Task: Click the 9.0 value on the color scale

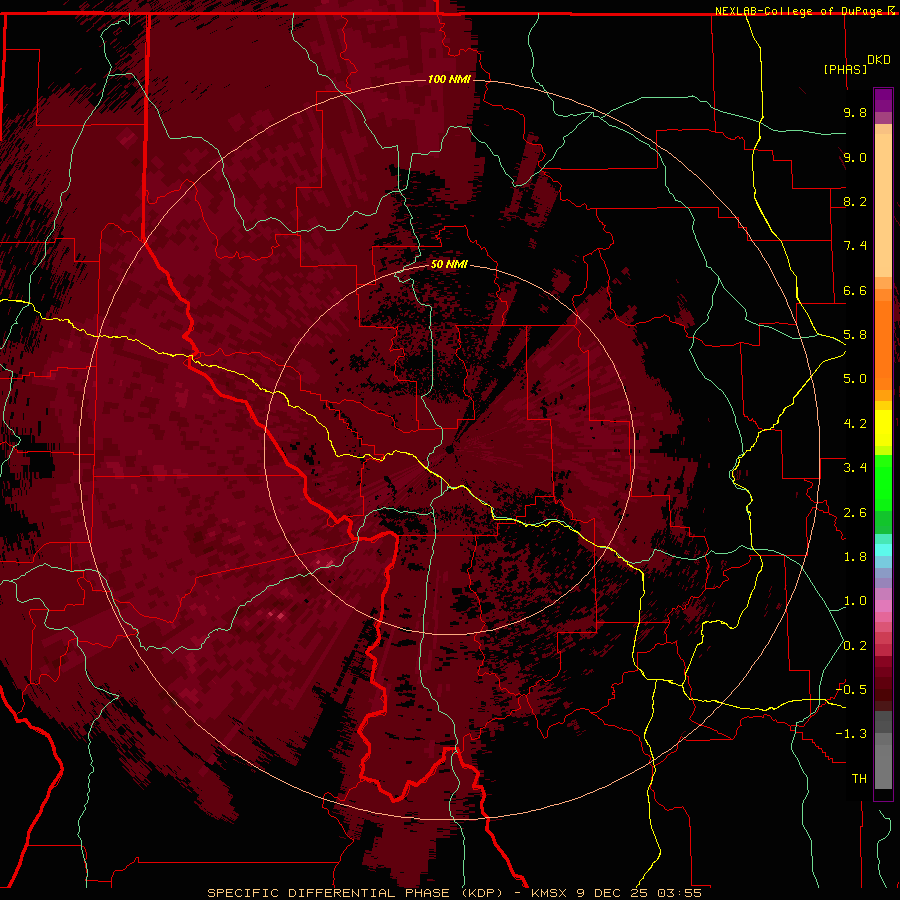Action: point(855,157)
